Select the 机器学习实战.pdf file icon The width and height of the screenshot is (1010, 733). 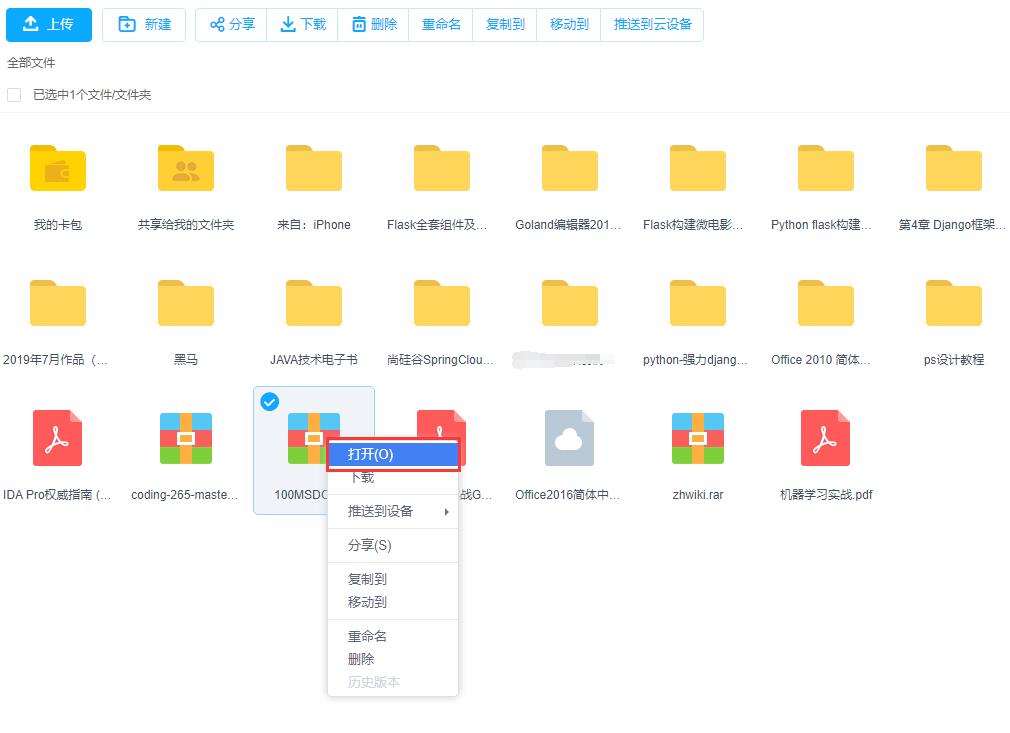click(x=826, y=438)
